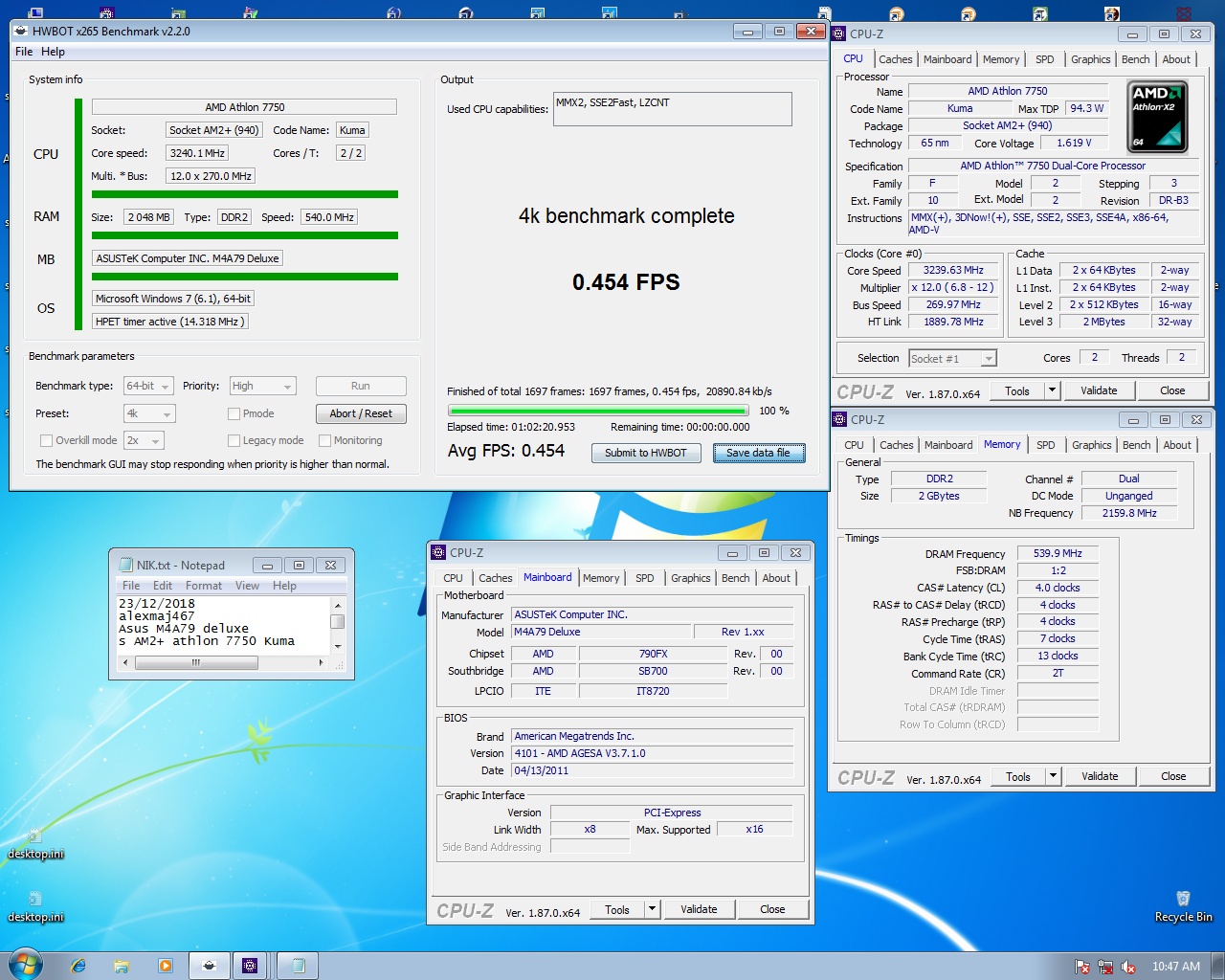Open the Recycle Bin on desktop
1225x980 pixels.
click(1183, 905)
